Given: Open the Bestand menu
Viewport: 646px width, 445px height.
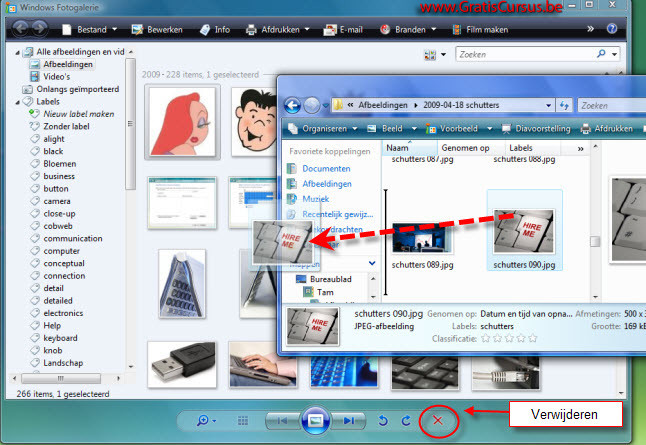Looking at the screenshot, I should coord(89,30).
